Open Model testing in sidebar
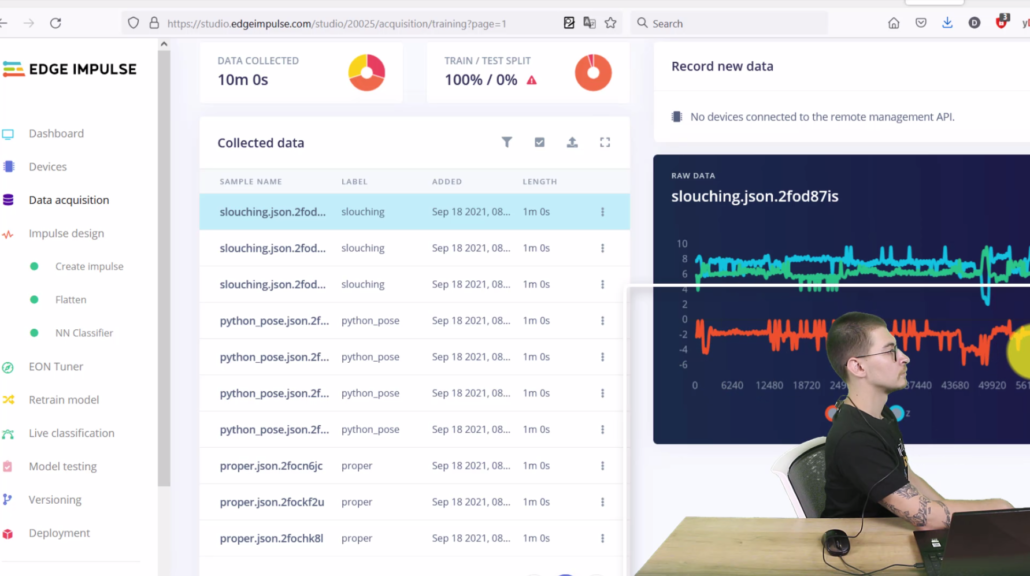1030x576 pixels. pyautogui.click(x=62, y=467)
